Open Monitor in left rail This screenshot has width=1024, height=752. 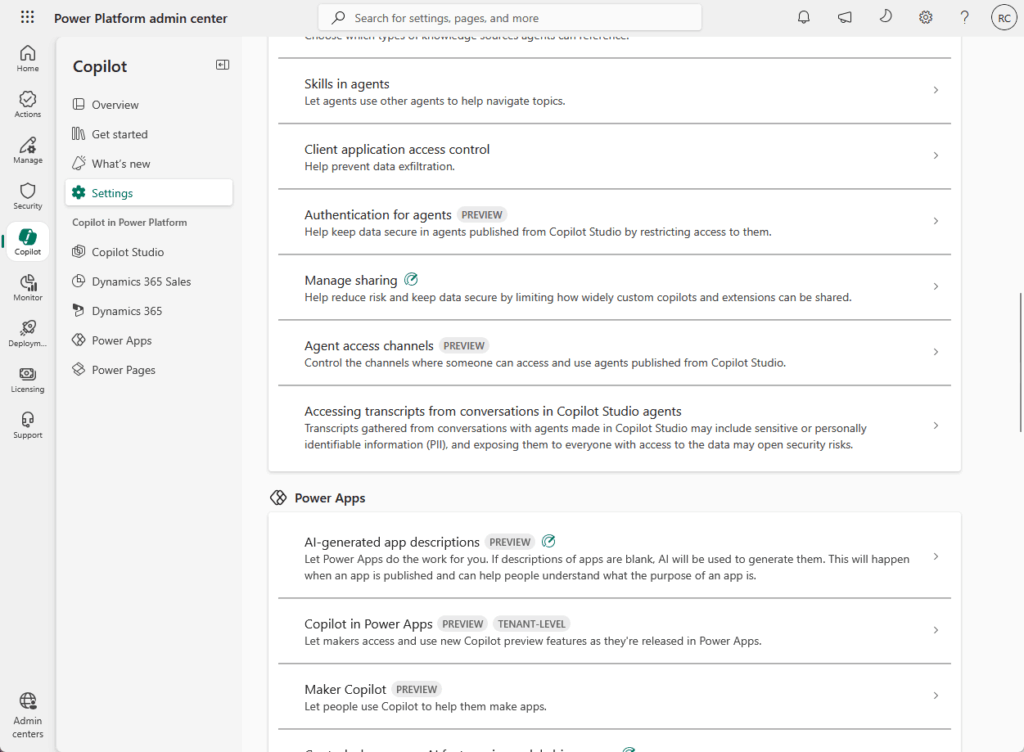point(27,287)
